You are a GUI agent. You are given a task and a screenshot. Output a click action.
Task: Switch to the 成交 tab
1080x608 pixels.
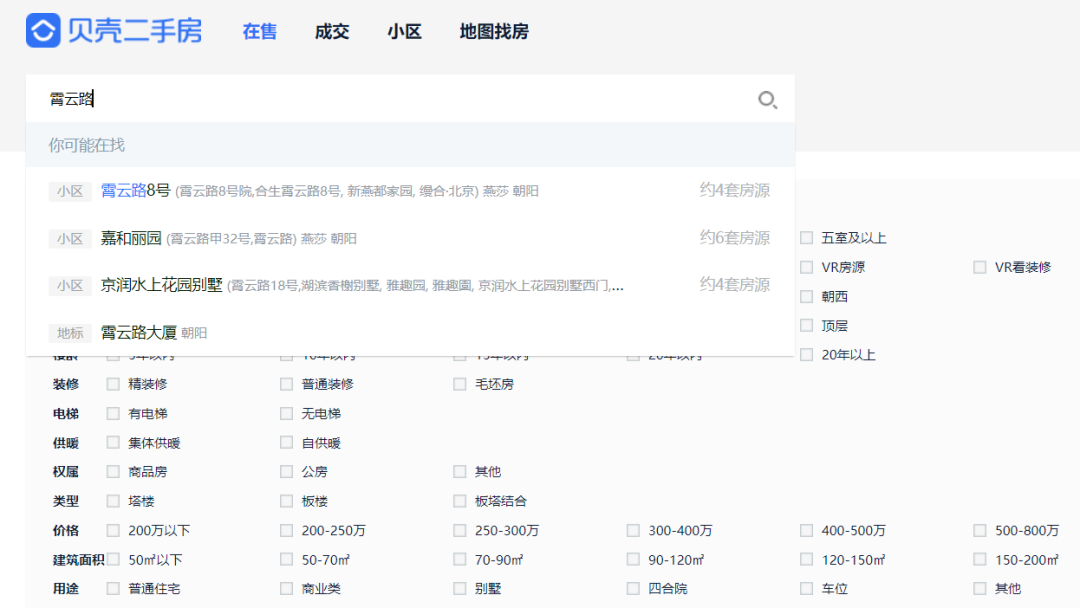pyautogui.click(x=332, y=32)
